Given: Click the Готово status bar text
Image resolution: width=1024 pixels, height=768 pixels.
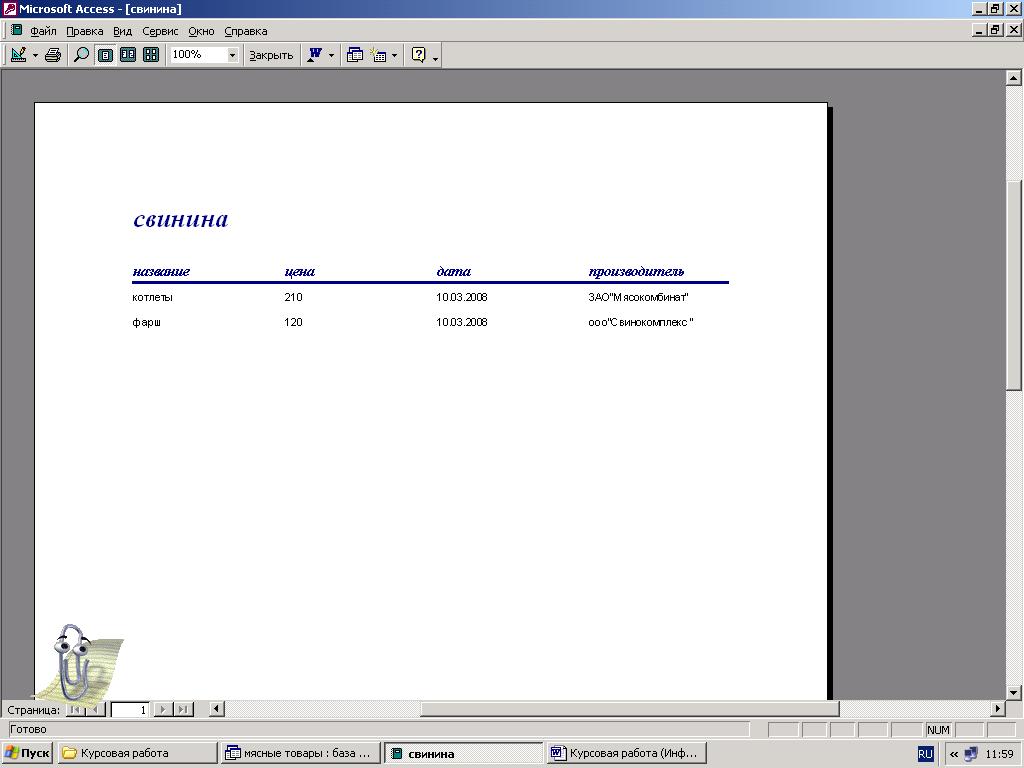Looking at the screenshot, I should pyautogui.click(x=28, y=729).
